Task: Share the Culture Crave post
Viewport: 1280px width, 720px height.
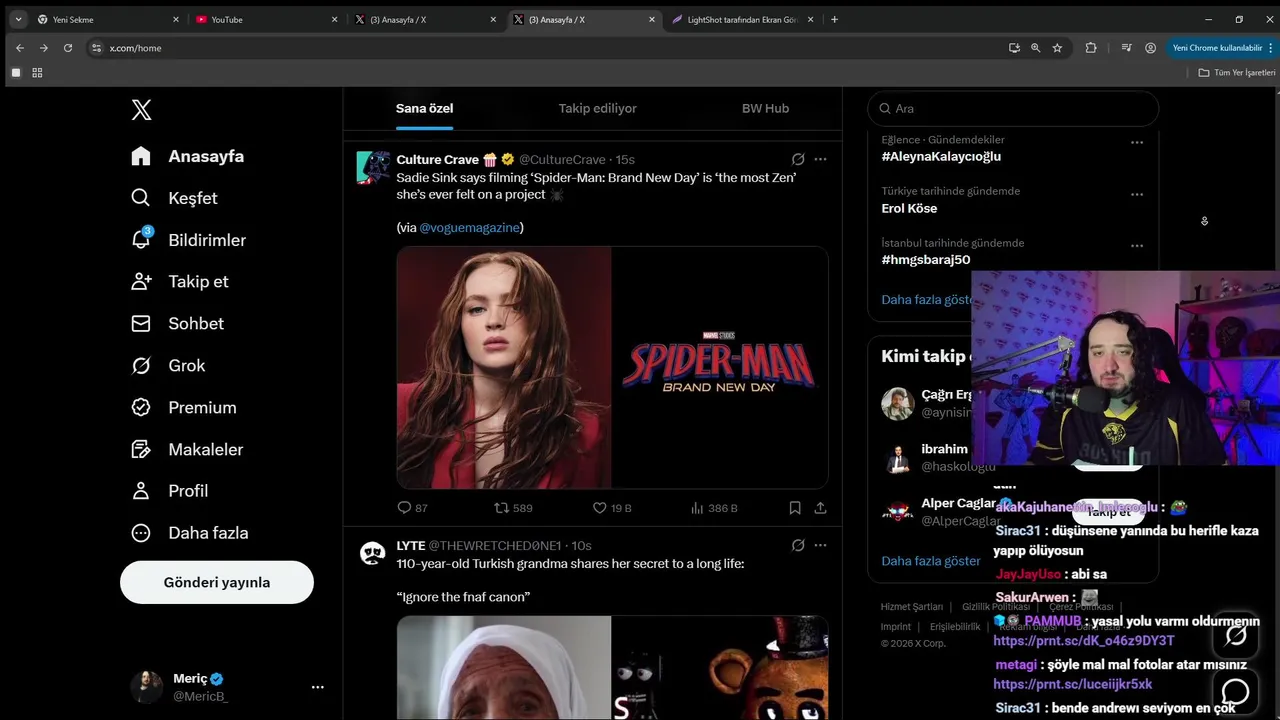Action: click(x=820, y=508)
